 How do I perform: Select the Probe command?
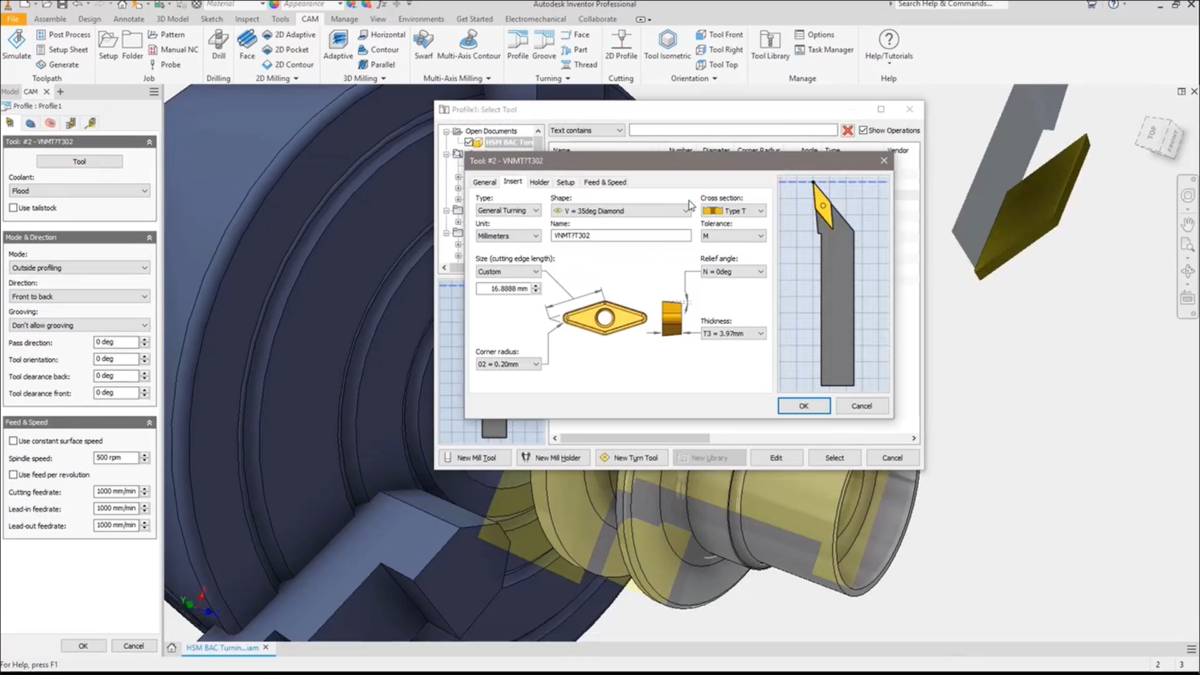coord(165,64)
